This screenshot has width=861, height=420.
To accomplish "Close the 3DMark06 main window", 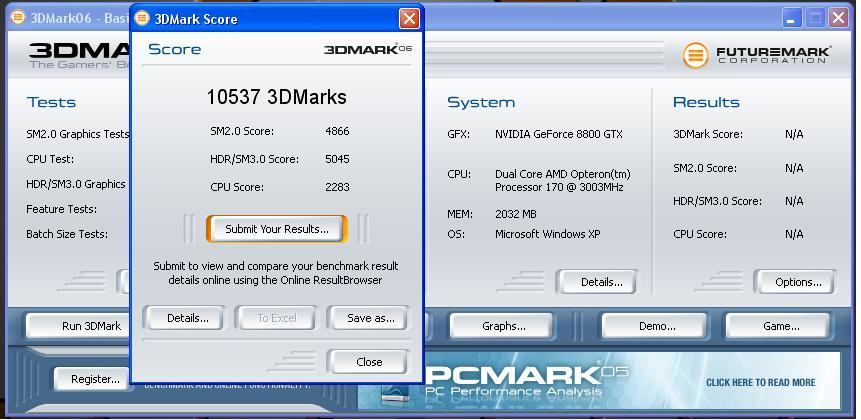I will click(838, 18).
